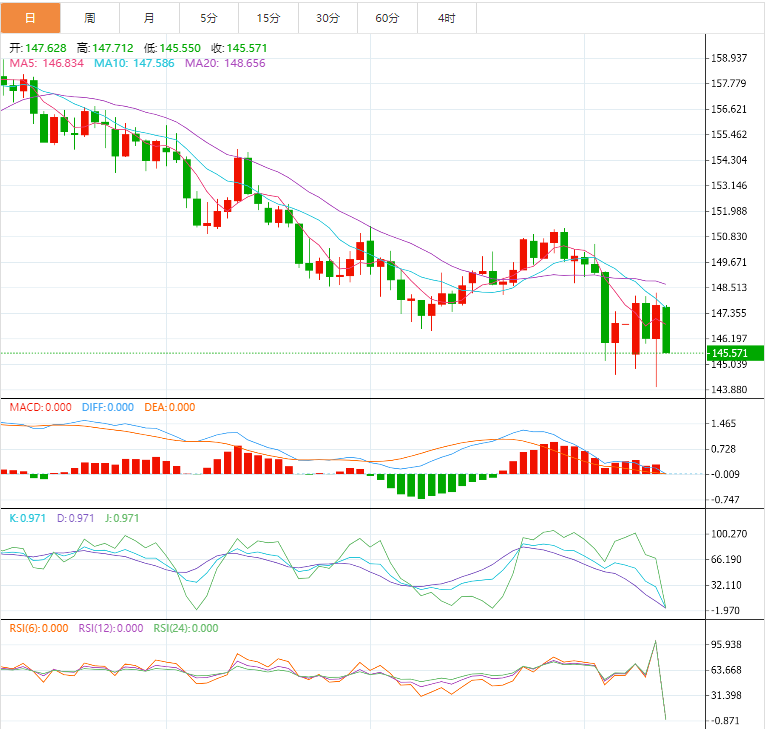Click the RSI(24):0.000 label
765x729 pixels.
[186, 628]
